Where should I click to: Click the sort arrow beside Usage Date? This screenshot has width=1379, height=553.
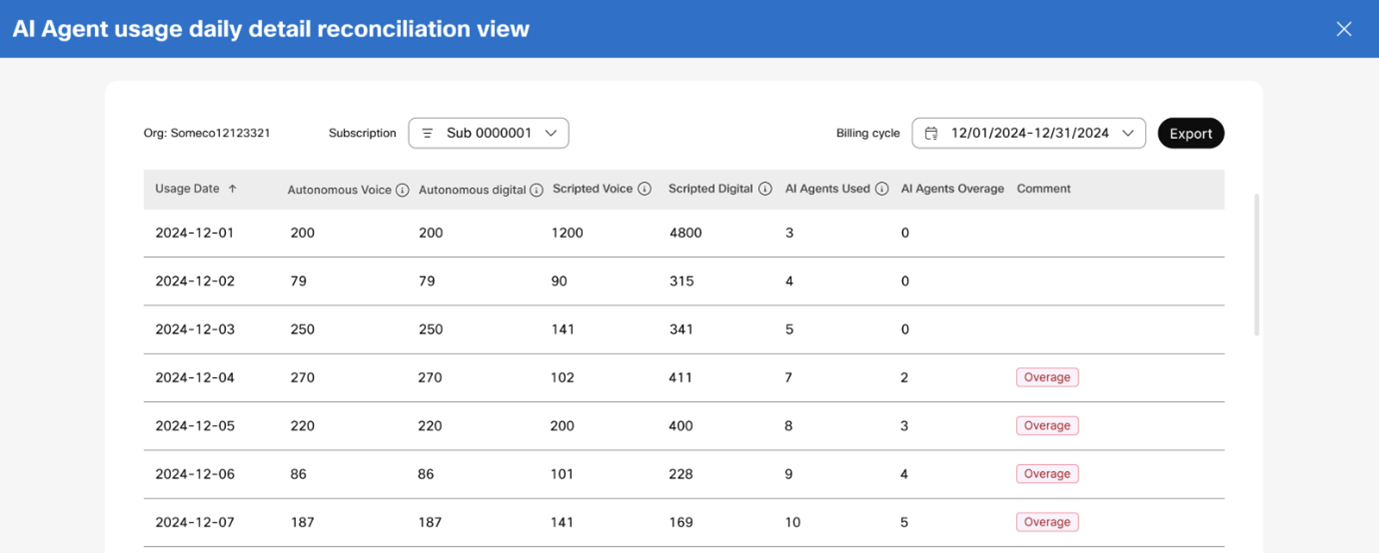click(x=233, y=189)
